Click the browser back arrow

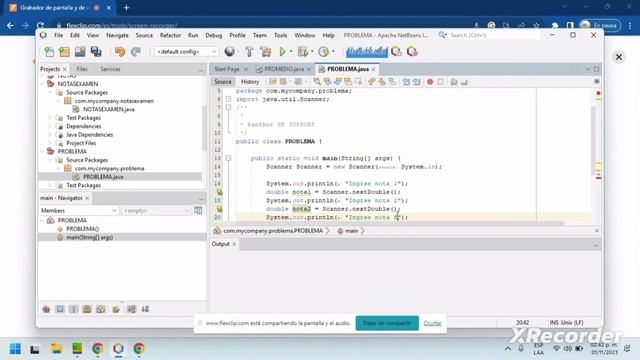click(10, 25)
